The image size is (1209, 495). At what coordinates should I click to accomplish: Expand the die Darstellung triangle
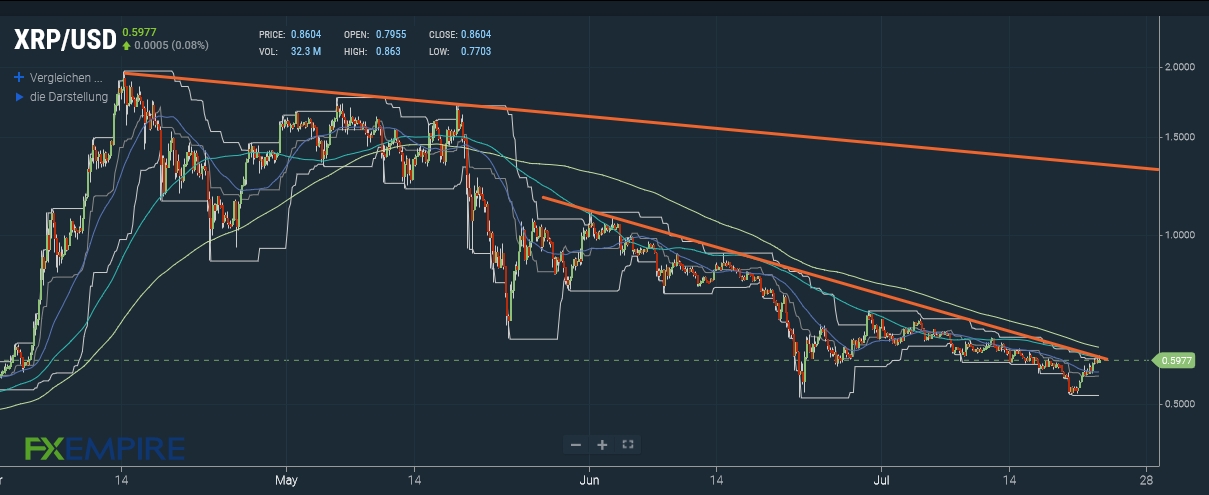click(19, 97)
